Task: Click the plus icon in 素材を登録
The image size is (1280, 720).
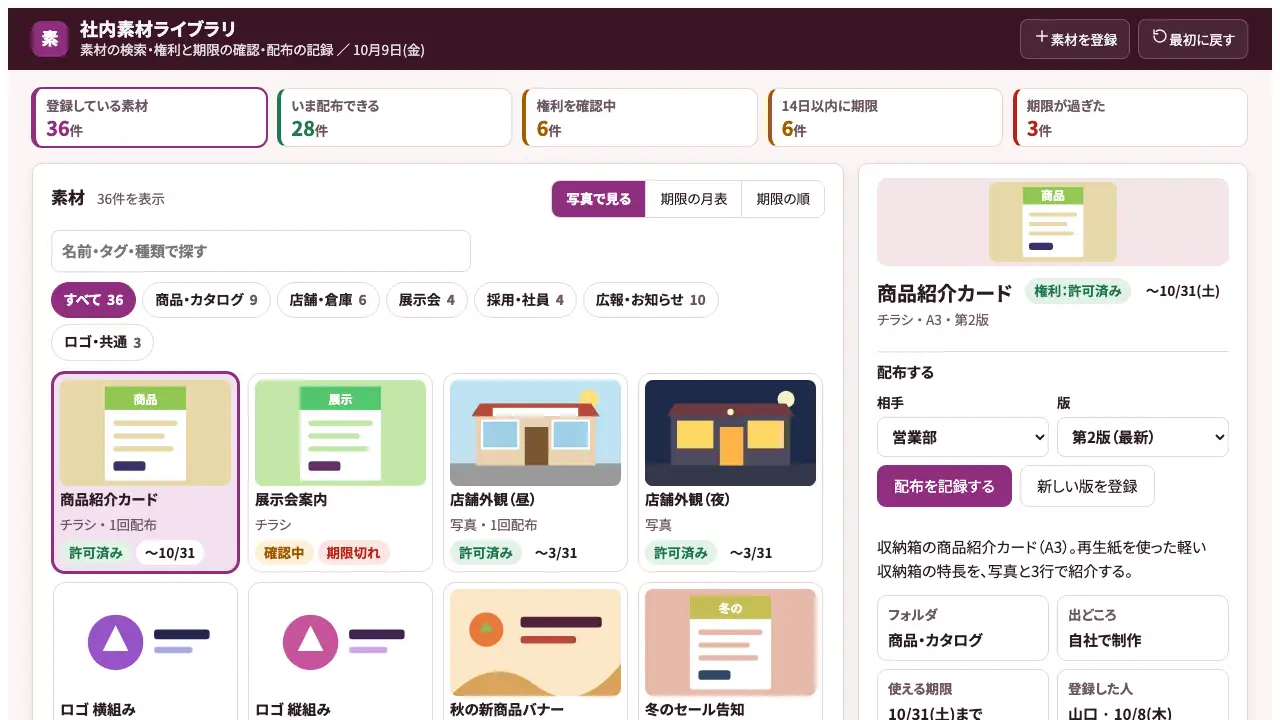Action: [1041, 38]
